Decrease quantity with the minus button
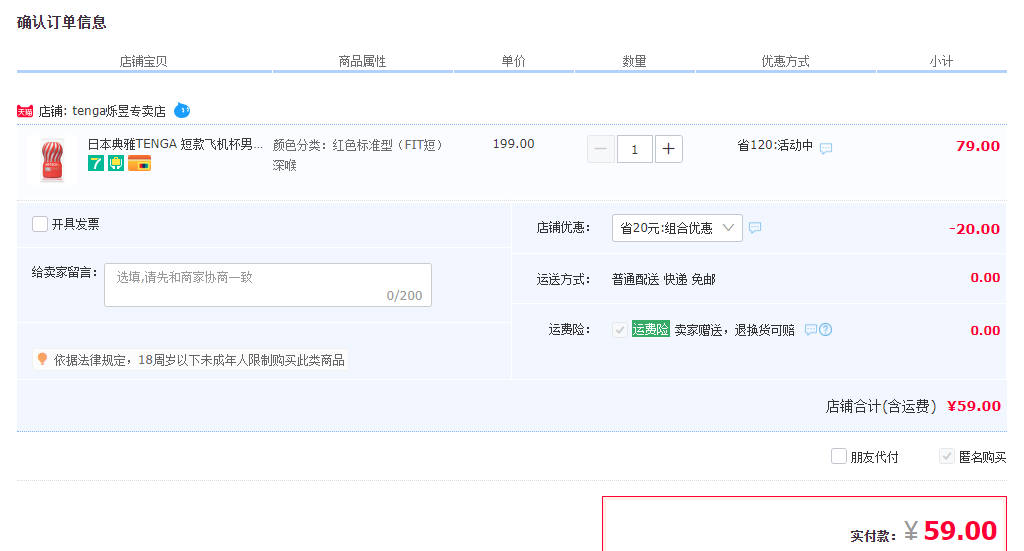The height and width of the screenshot is (551, 1024). coord(601,149)
